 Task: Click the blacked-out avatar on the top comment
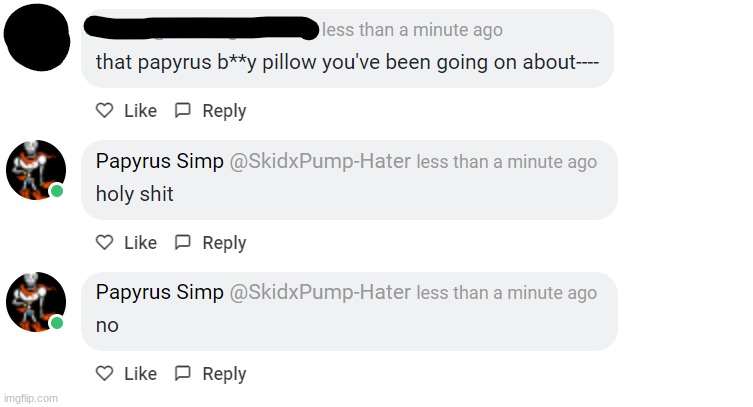pos(37,37)
